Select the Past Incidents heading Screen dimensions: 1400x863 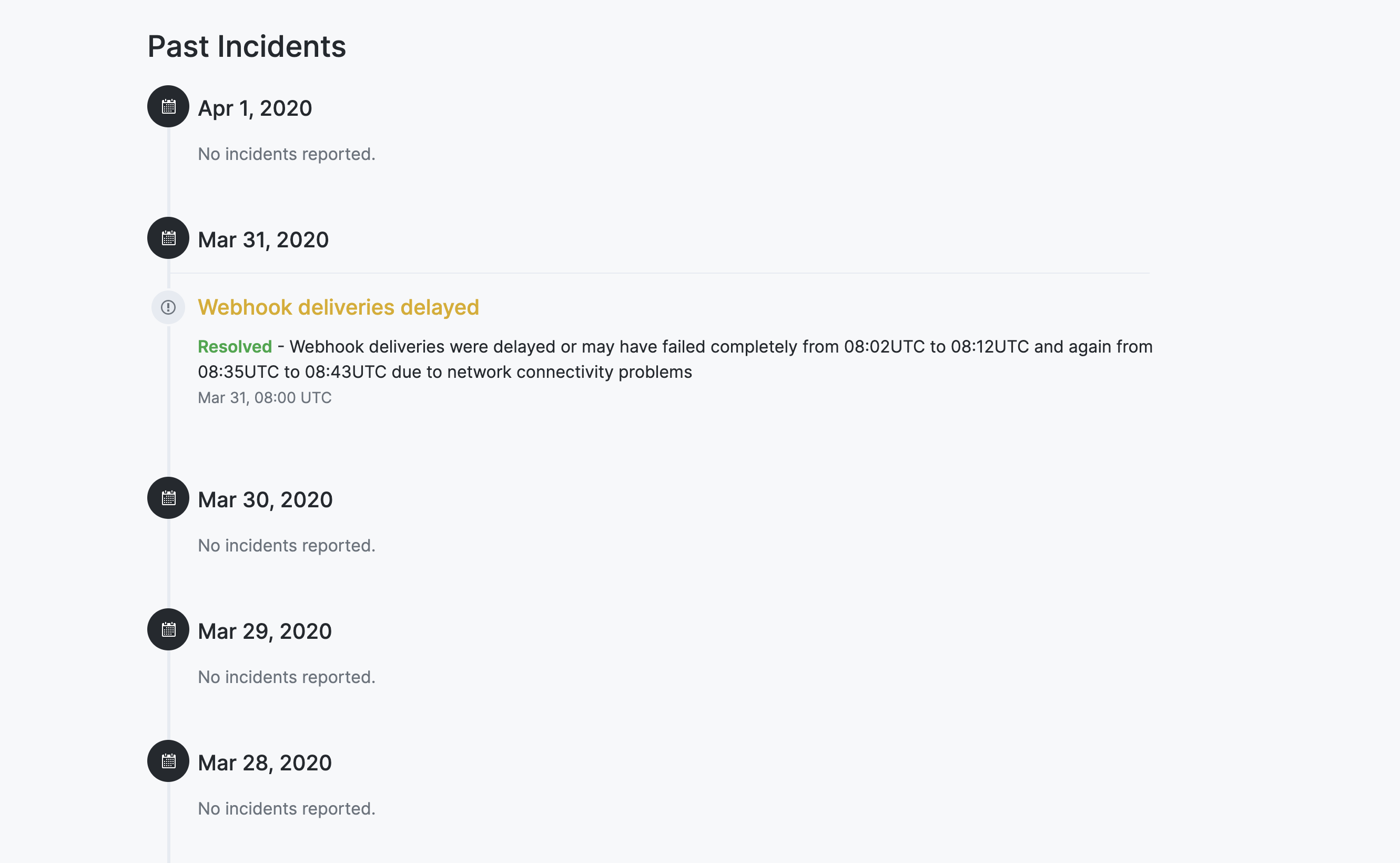tap(246, 47)
